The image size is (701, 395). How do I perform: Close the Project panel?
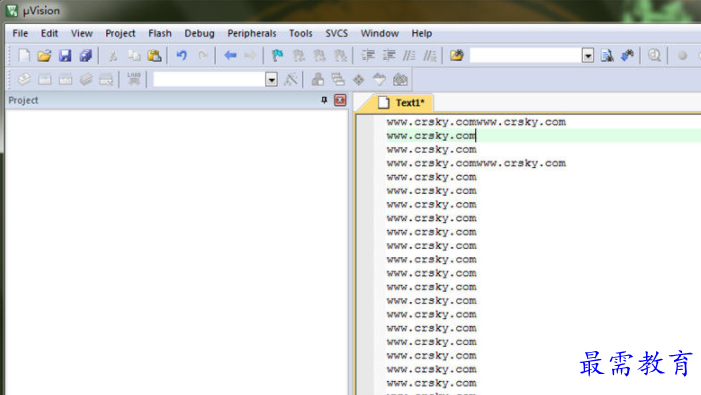point(340,100)
